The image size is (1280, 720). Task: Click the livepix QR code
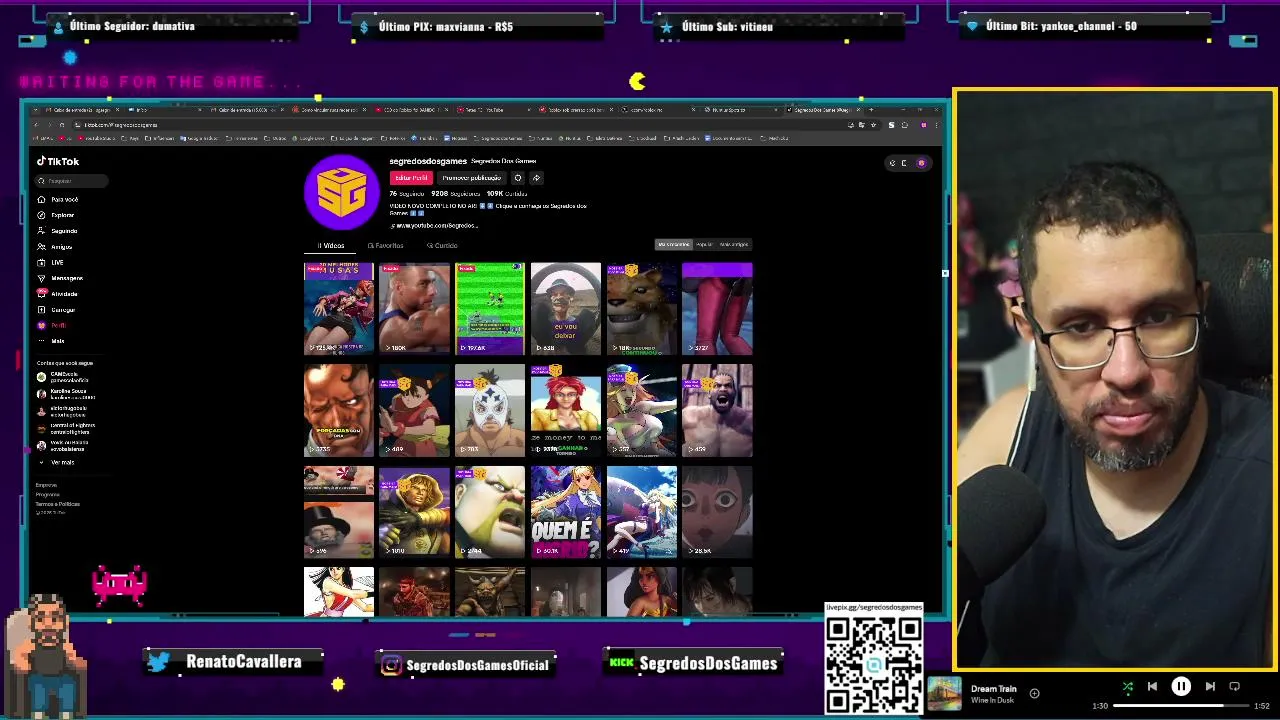coord(873,663)
